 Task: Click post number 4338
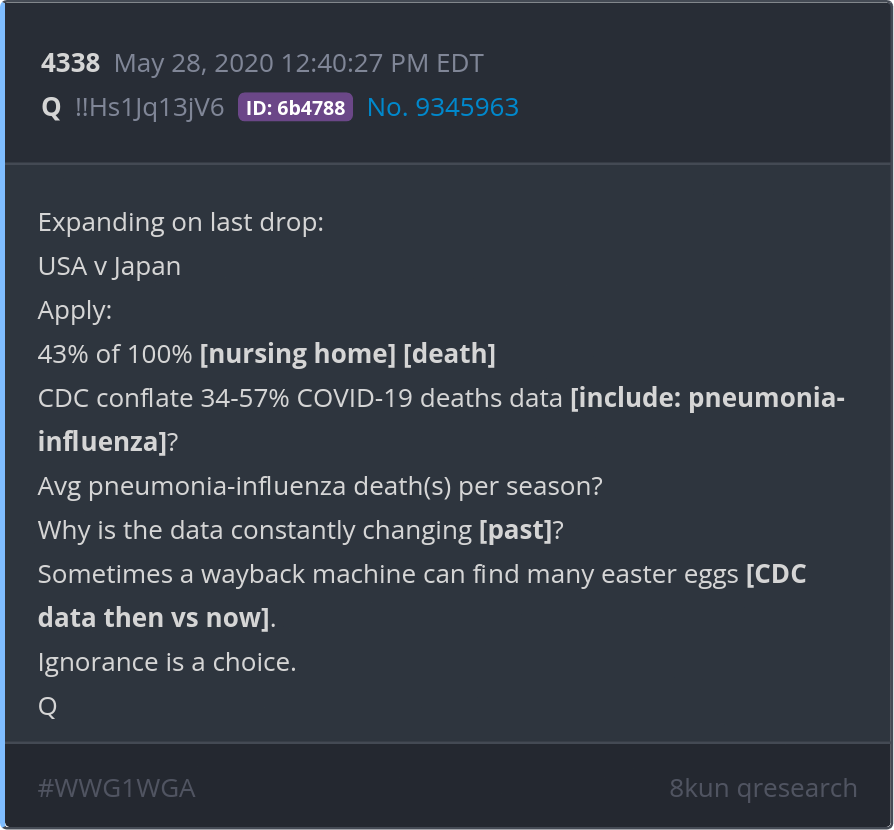(70, 64)
